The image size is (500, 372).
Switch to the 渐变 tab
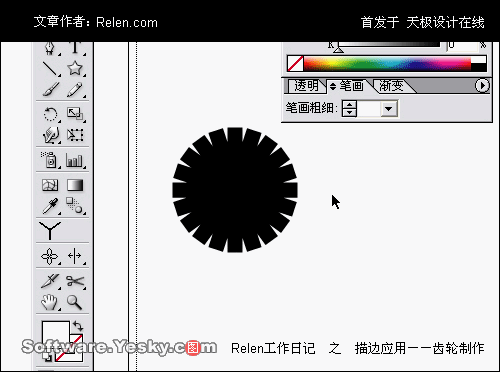pos(391,86)
